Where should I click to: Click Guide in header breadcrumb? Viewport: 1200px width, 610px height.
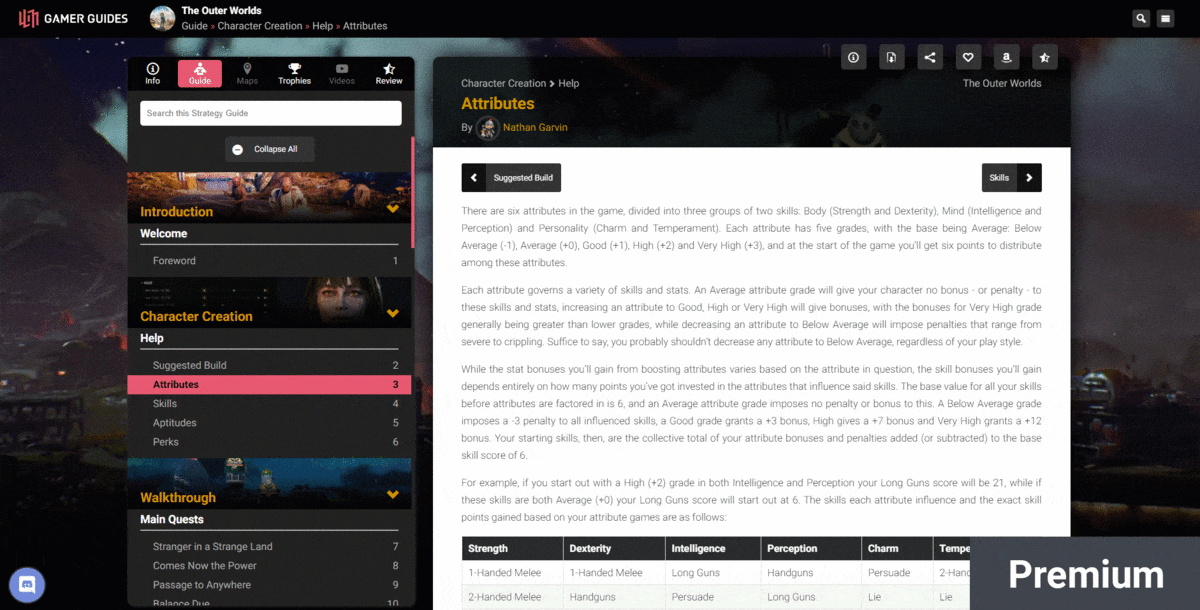pyautogui.click(x=194, y=26)
